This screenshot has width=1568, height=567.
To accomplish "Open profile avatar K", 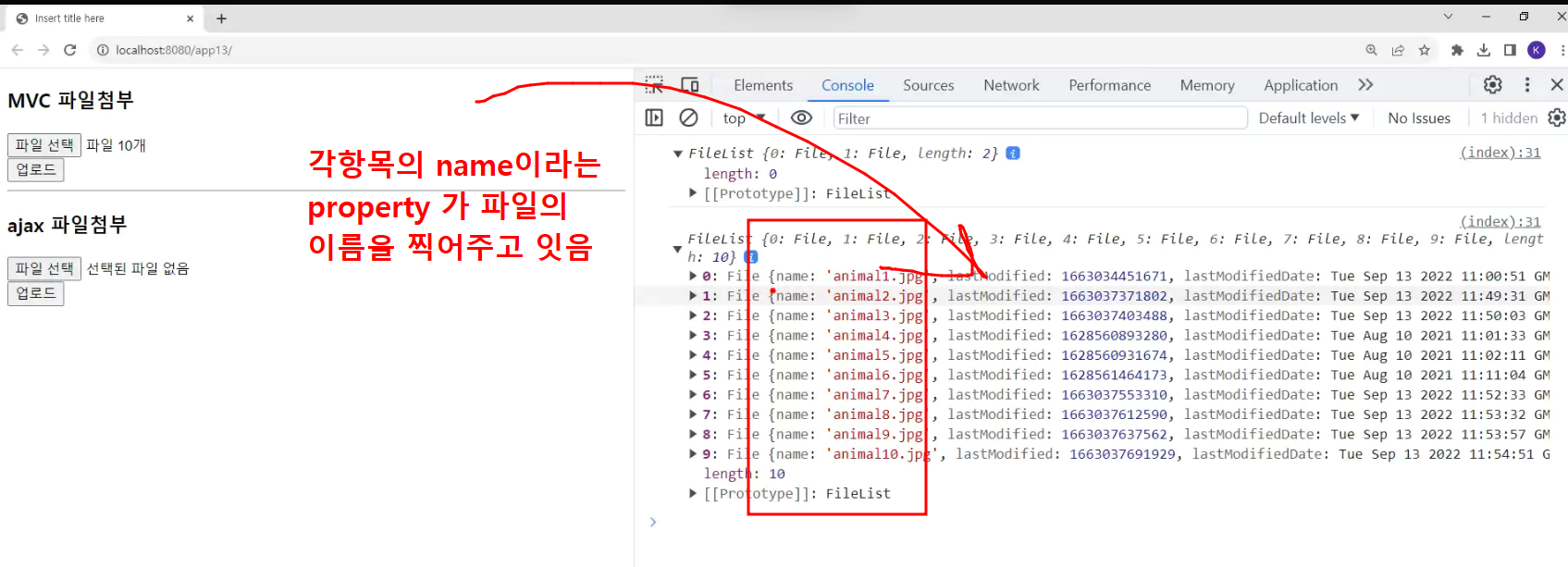I will [x=1537, y=50].
